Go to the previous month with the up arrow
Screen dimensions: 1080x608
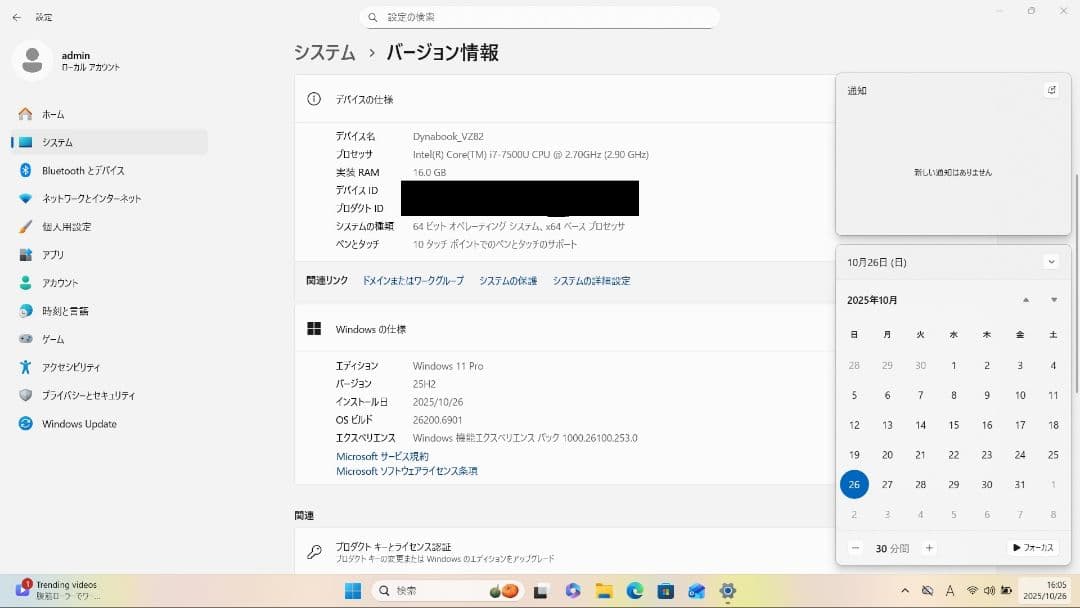1025,299
